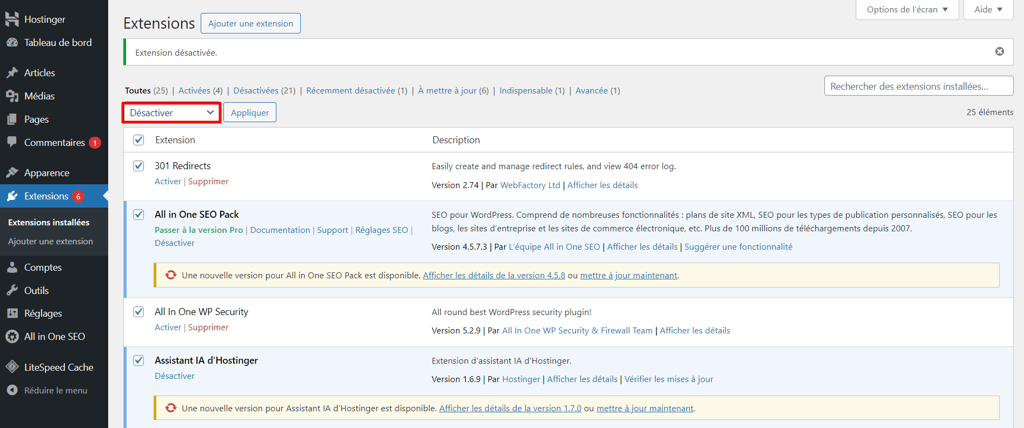Click Activer under 301 Redirects
Image resolution: width=1024 pixels, height=428 pixels.
167,182
